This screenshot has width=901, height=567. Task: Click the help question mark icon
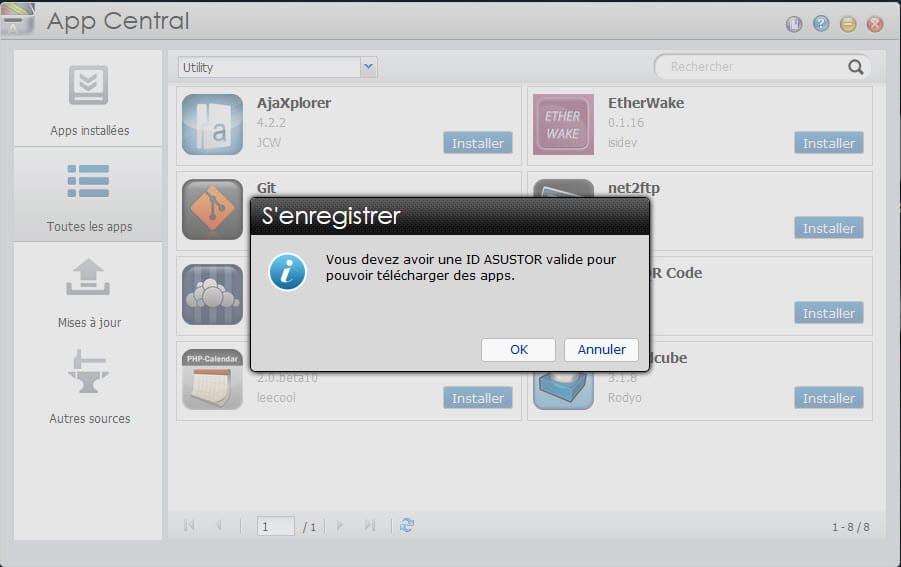tap(821, 24)
